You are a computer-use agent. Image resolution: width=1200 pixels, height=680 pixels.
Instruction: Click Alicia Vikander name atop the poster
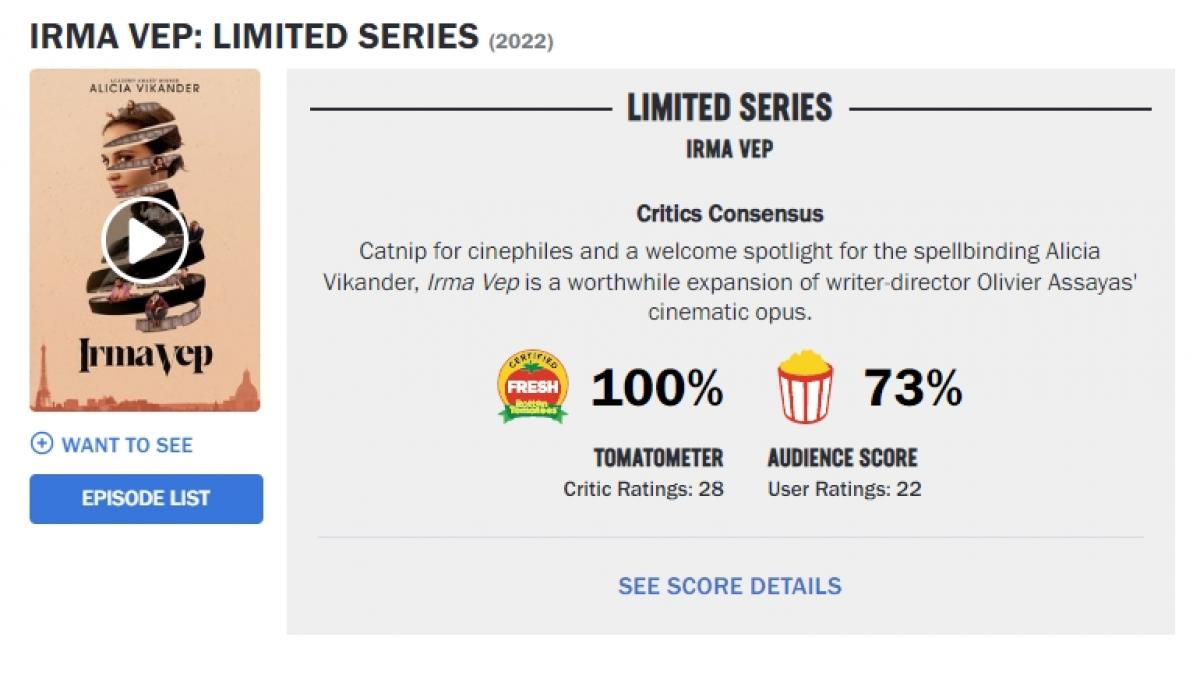pyautogui.click(x=145, y=89)
